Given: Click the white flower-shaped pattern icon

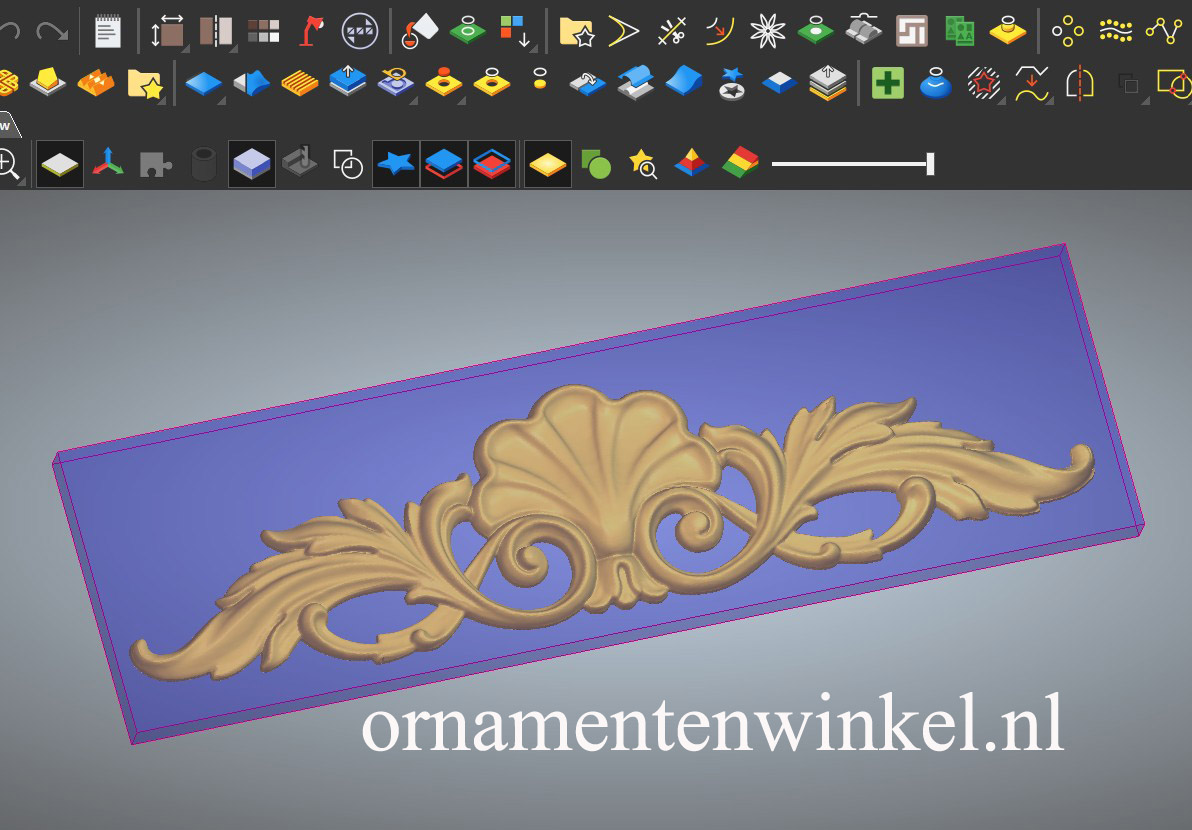Looking at the screenshot, I should coord(767,32).
